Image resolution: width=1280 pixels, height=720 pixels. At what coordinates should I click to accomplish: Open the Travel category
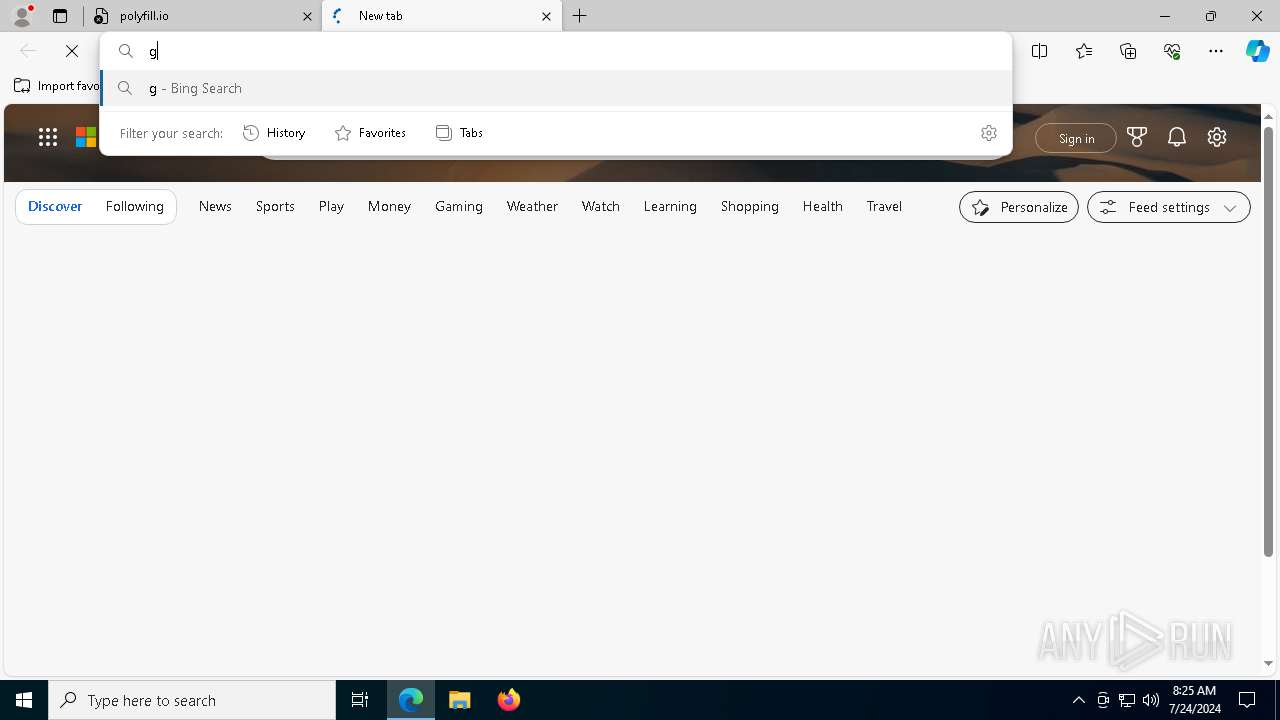pos(884,206)
